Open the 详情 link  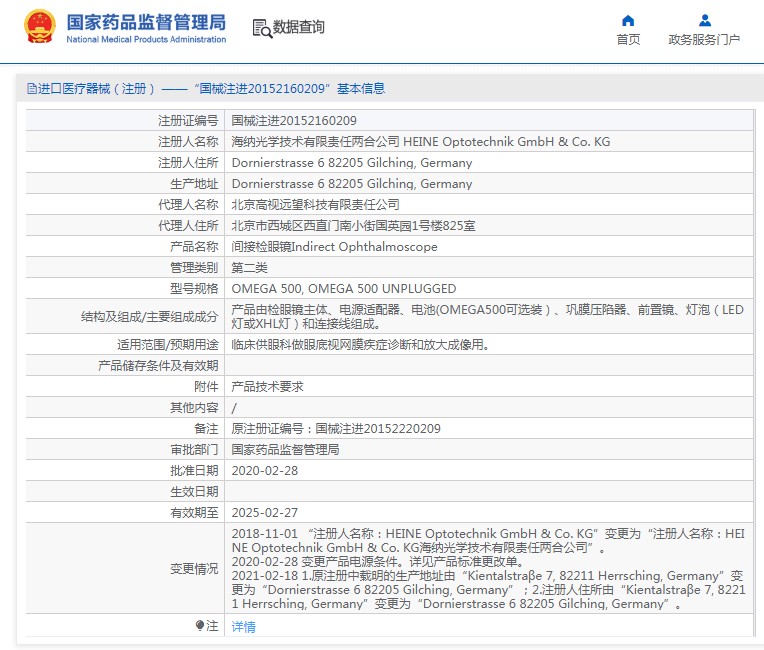[243, 627]
